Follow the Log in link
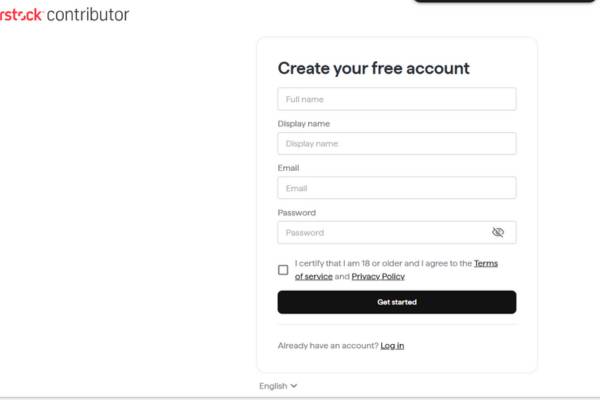The image size is (600, 400). (x=392, y=346)
